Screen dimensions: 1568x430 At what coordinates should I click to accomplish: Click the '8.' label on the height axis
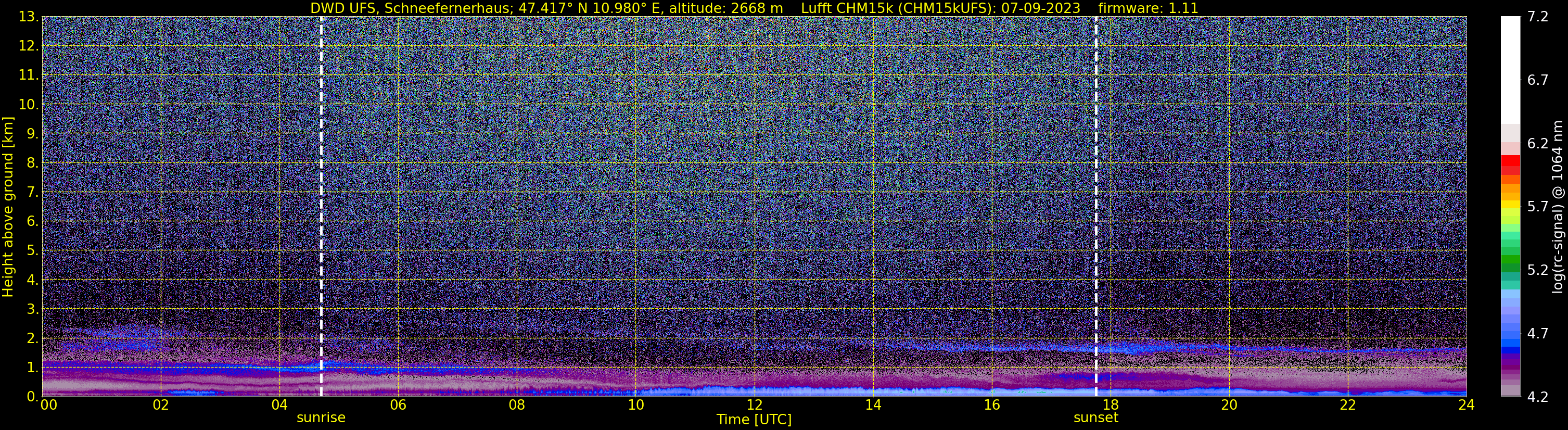33,163
